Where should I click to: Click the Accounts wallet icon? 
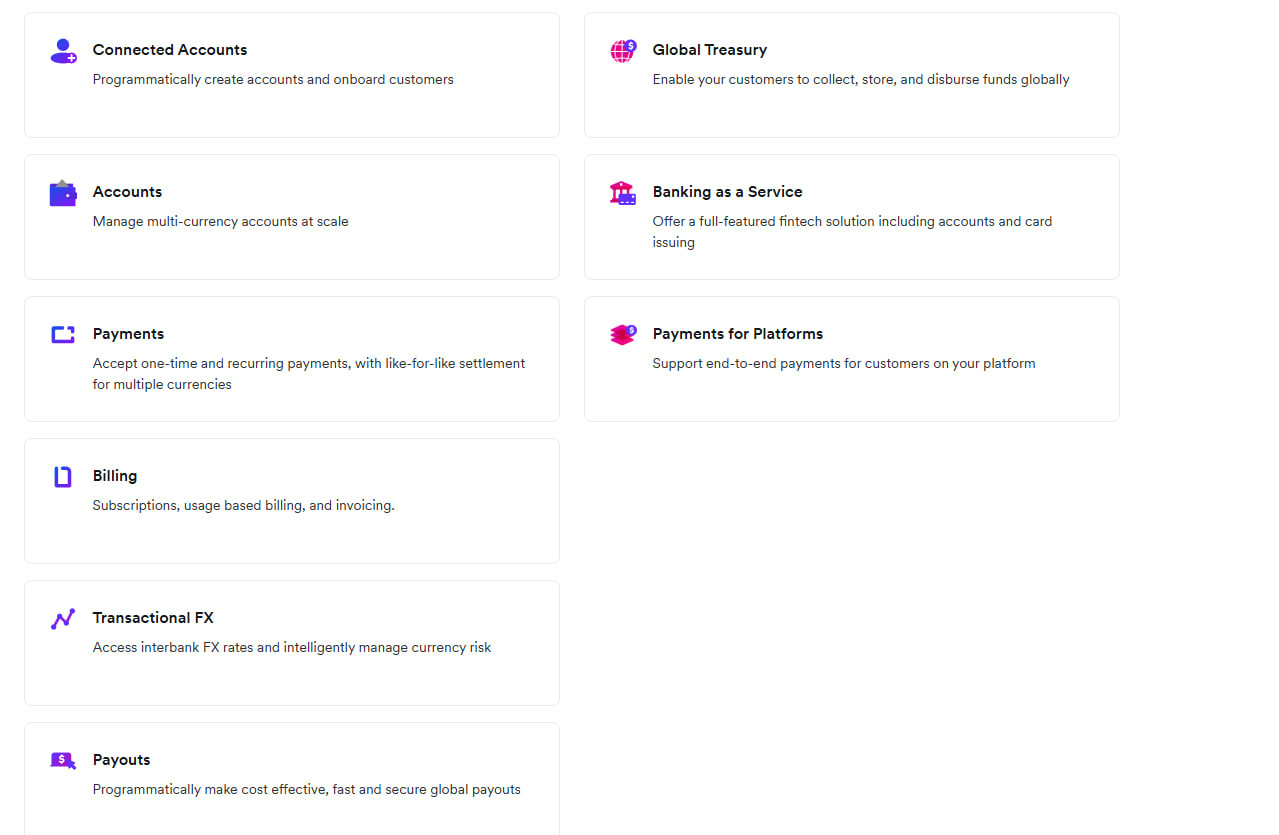coord(63,193)
